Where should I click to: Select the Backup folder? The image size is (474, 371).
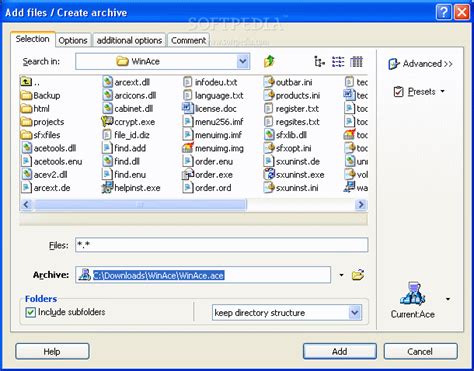pos(40,96)
